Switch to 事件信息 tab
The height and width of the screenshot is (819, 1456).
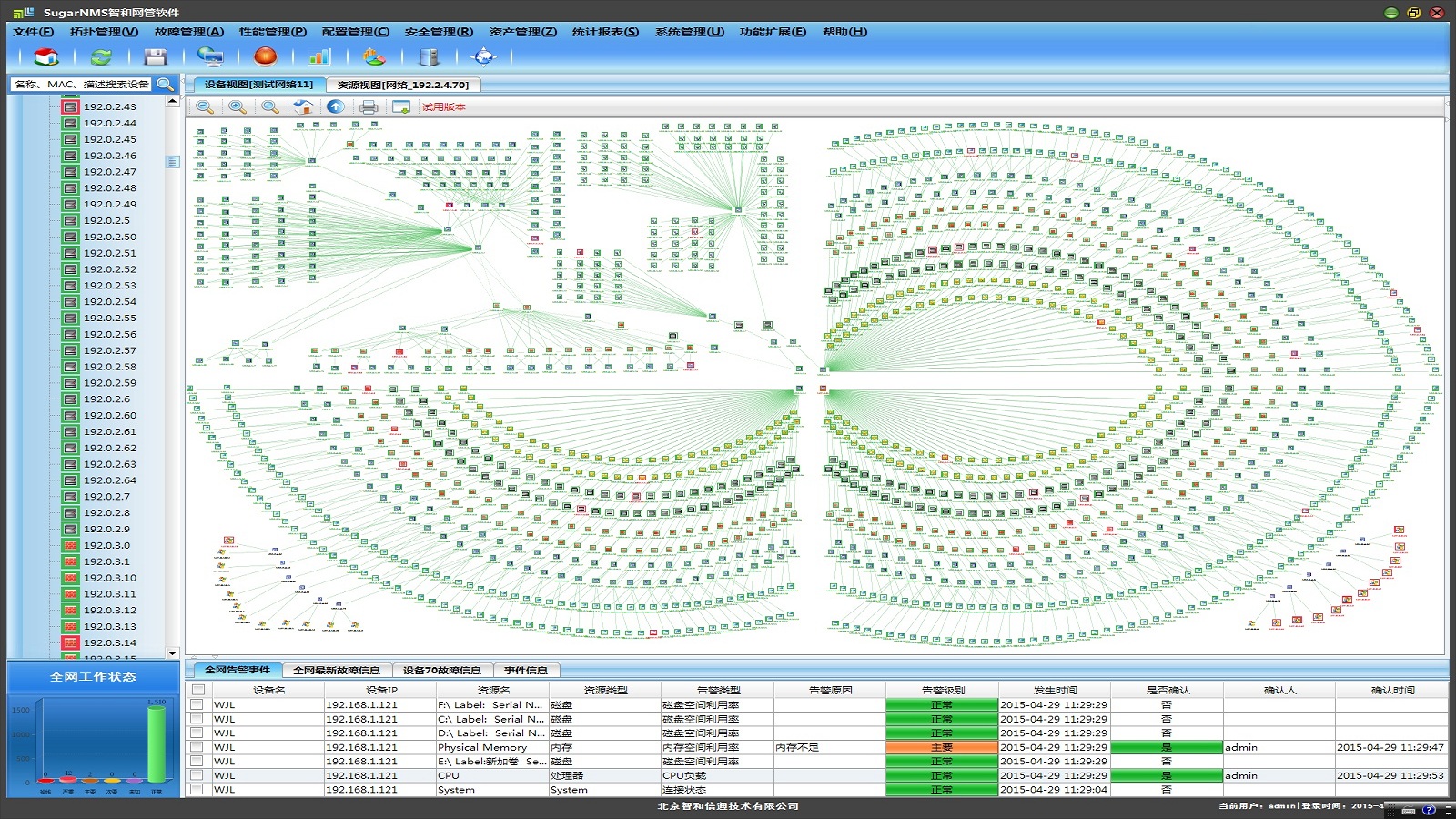[x=526, y=671]
